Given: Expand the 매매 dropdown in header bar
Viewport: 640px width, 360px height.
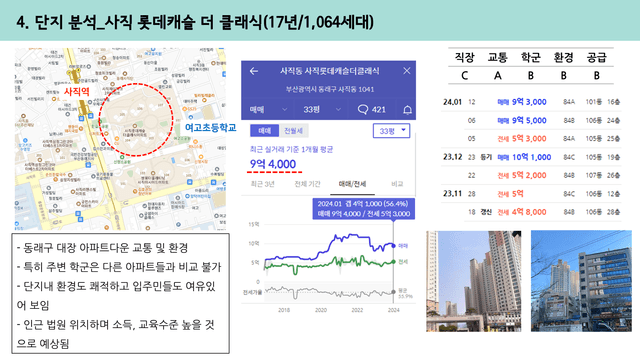Looking at the screenshot, I should pyautogui.click(x=268, y=109).
